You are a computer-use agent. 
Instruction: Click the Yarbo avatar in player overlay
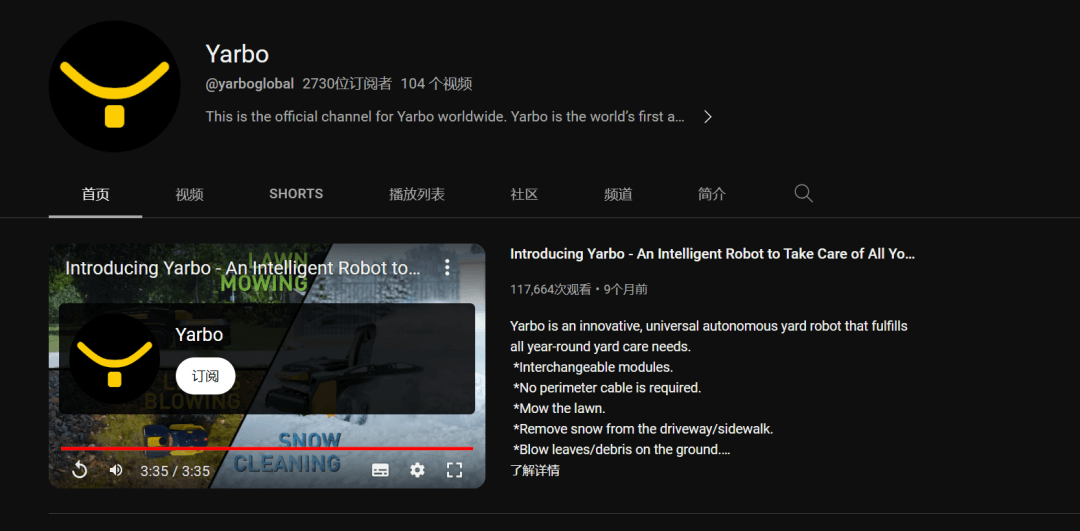coord(114,359)
